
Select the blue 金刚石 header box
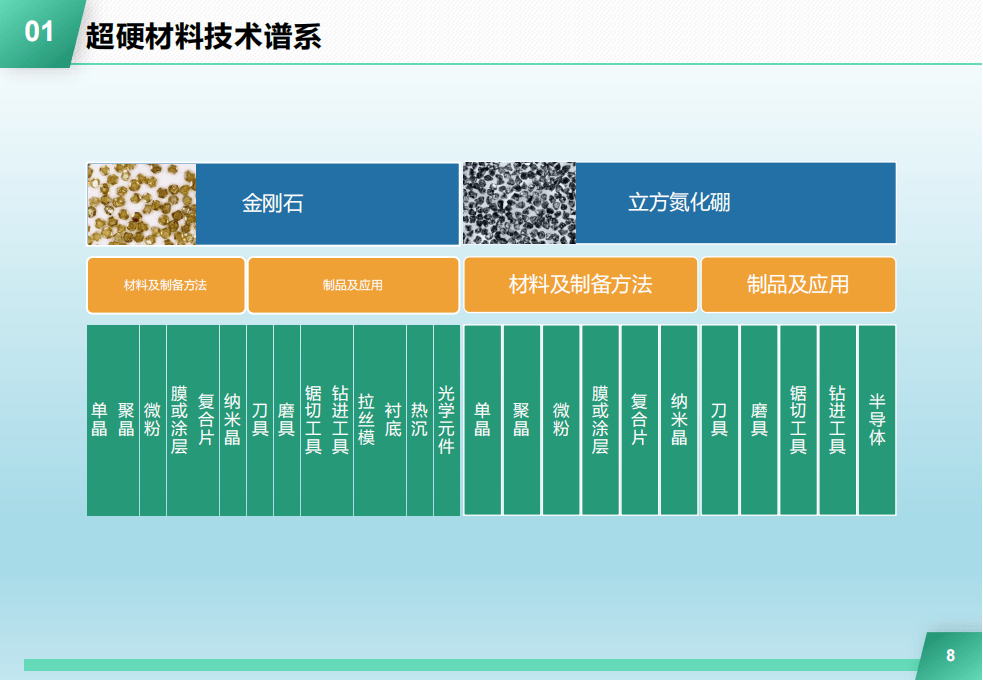click(x=327, y=204)
